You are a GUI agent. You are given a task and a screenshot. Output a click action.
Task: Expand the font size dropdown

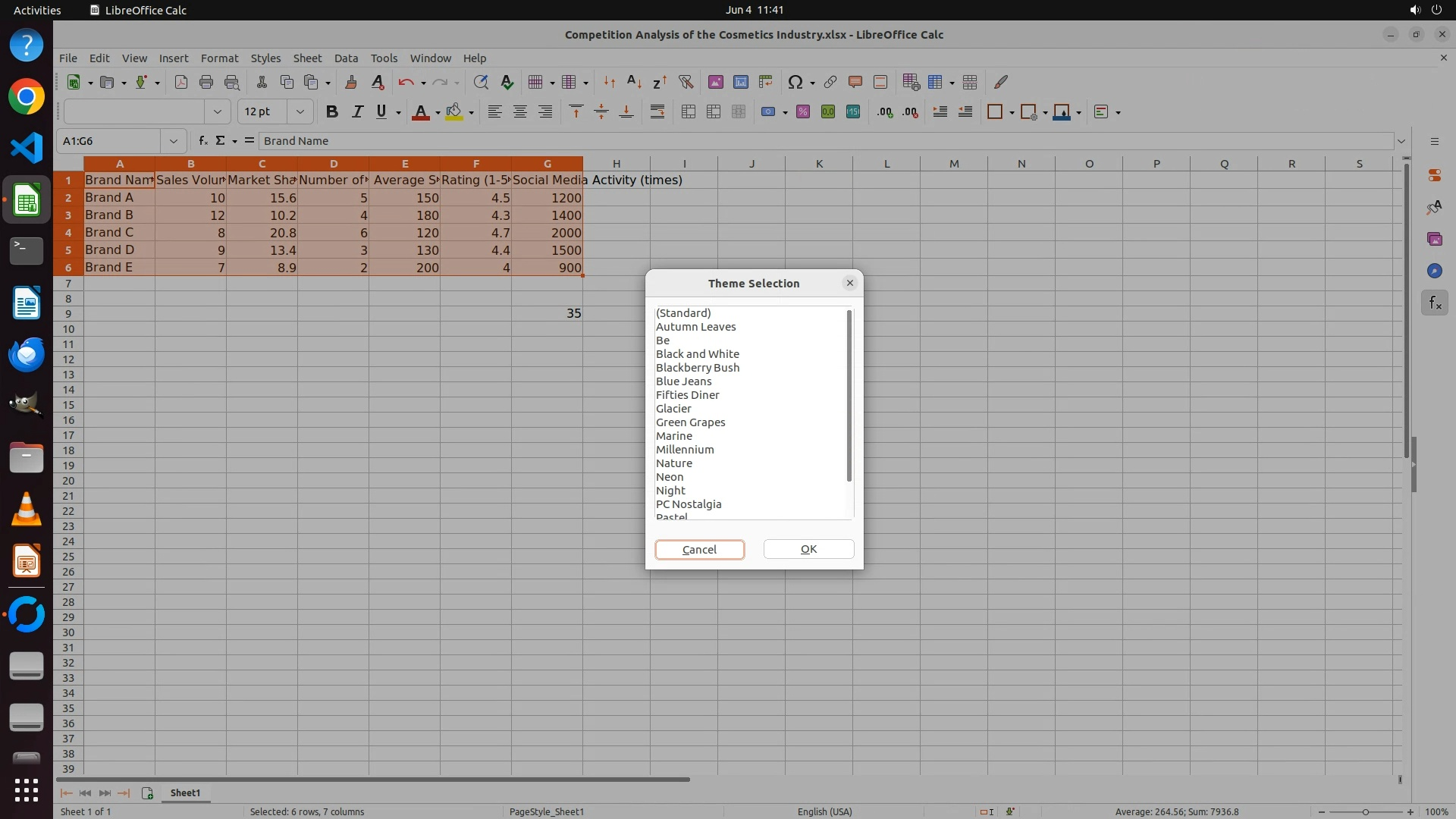point(300,112)
